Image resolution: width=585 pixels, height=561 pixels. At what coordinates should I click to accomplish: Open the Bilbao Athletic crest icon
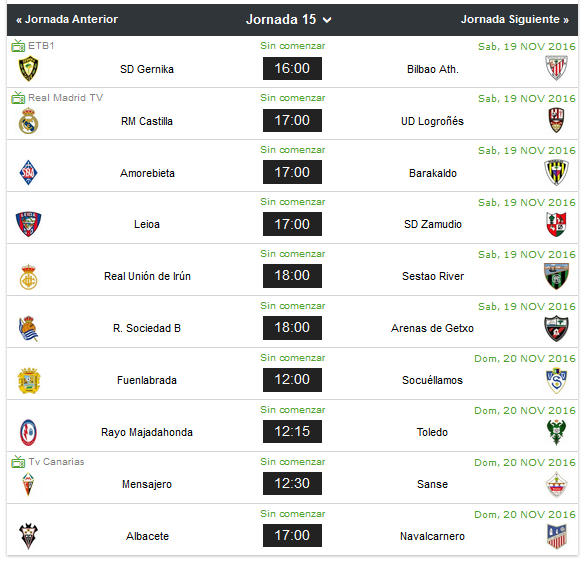coord(556,68)
